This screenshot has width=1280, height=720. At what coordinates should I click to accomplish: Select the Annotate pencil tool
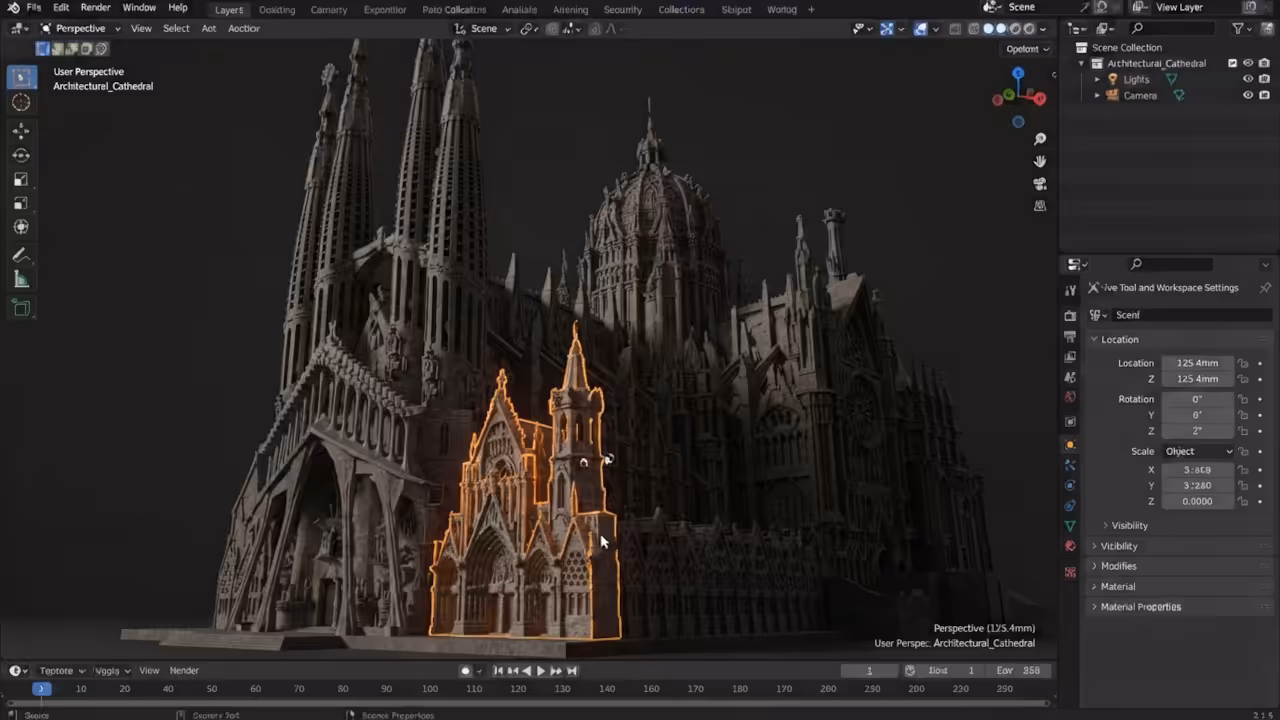click(21, 256)
